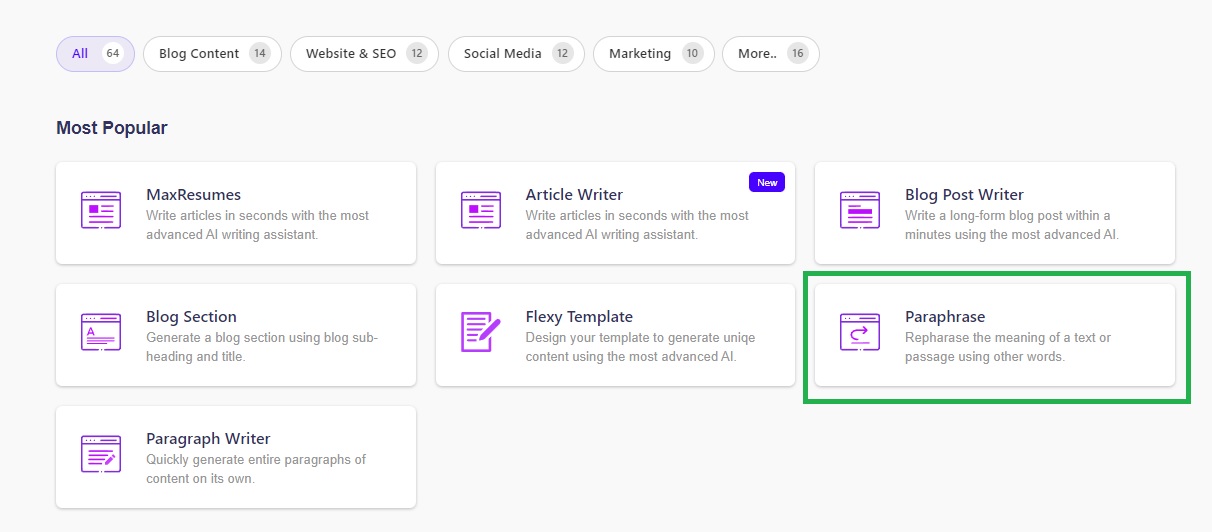Click the Blog Post Writer icon
Image resolution: width=1212 pixels, height=532 pixels.
pos(859,211)
